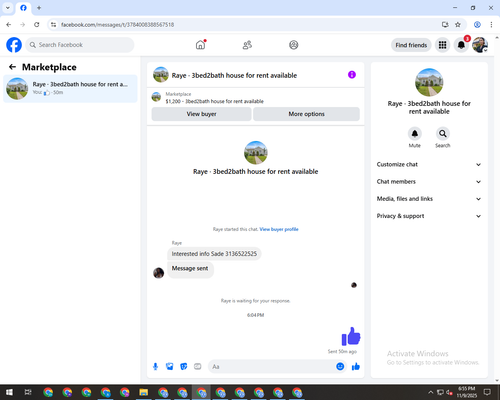The image size is (500, 400).
Task: Open the tab search dropdown arrow
Action: click(x=8, y=8)
